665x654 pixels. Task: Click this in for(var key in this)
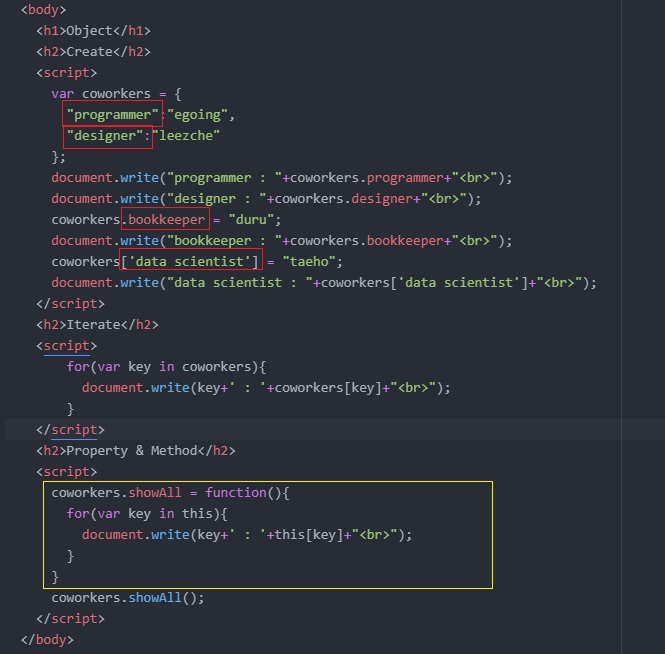tap(197, 514)
